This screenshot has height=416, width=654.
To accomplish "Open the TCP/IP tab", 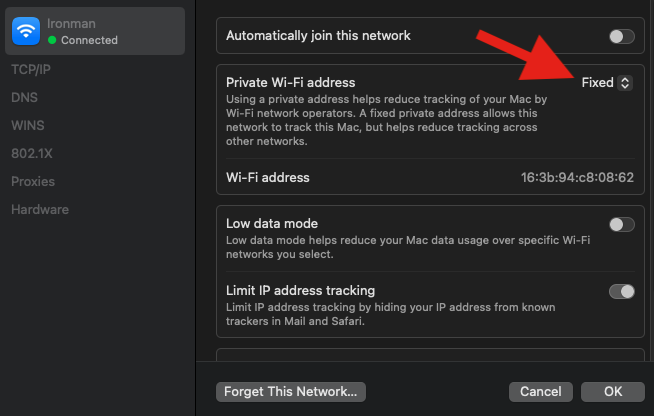I will 32,70.
